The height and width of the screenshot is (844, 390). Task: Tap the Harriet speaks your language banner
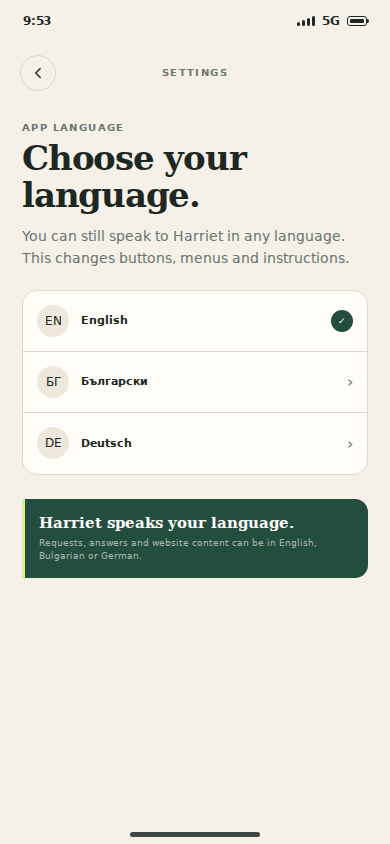pyautogui.click(x=195, y=538)
